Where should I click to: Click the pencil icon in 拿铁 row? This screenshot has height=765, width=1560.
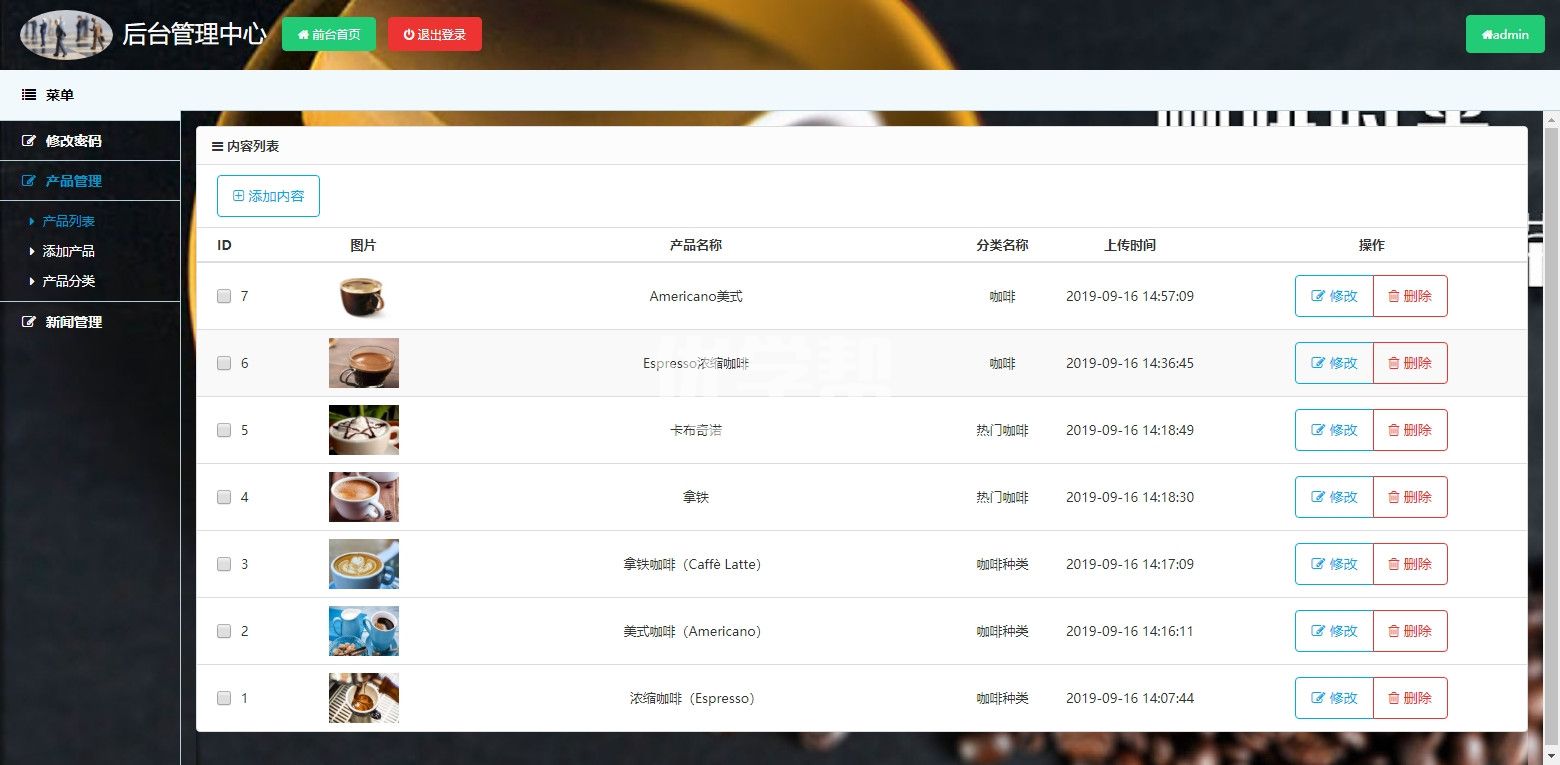tap(1318, 497)
